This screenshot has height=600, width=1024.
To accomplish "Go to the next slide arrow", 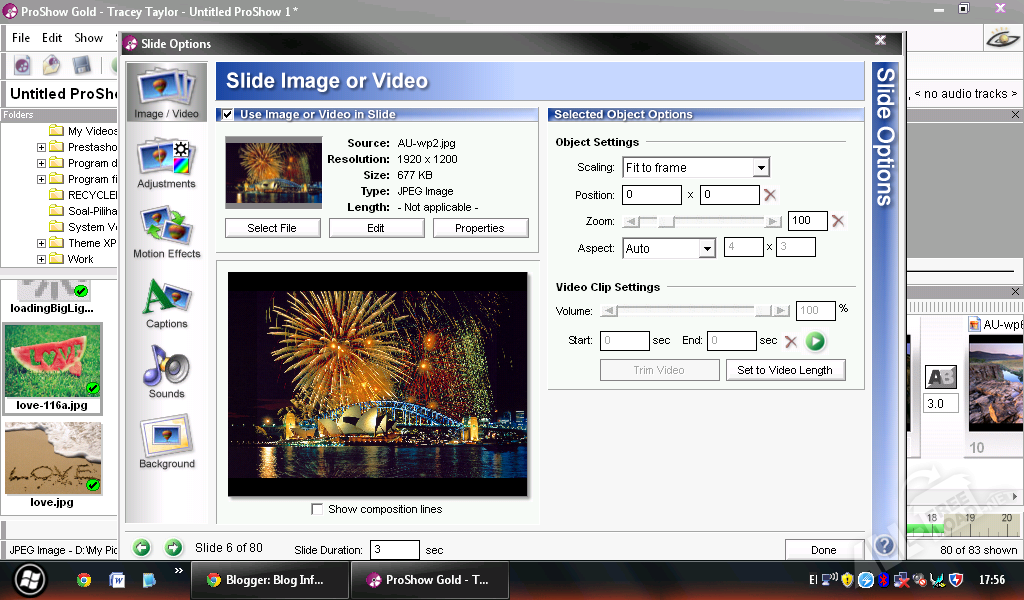I will [x=174, y=547].
